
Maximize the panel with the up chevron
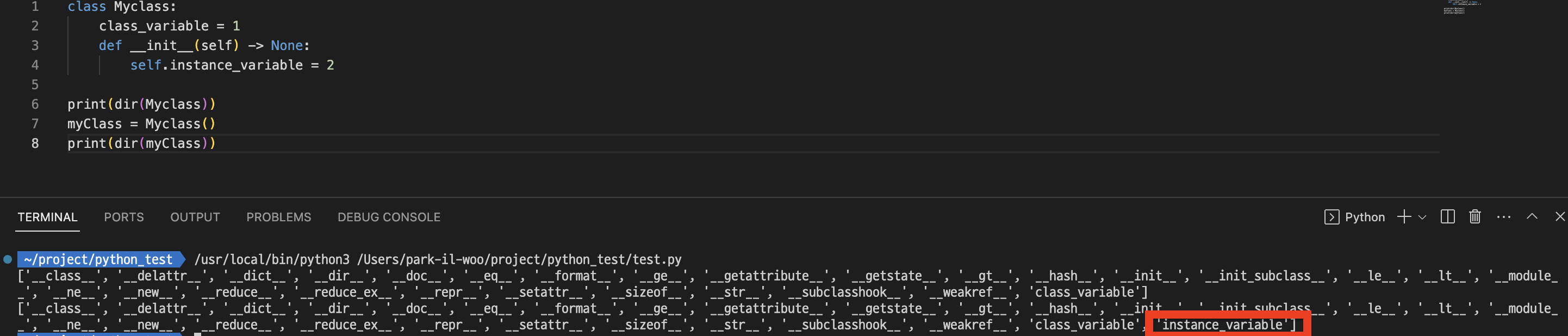(1532, 217)
